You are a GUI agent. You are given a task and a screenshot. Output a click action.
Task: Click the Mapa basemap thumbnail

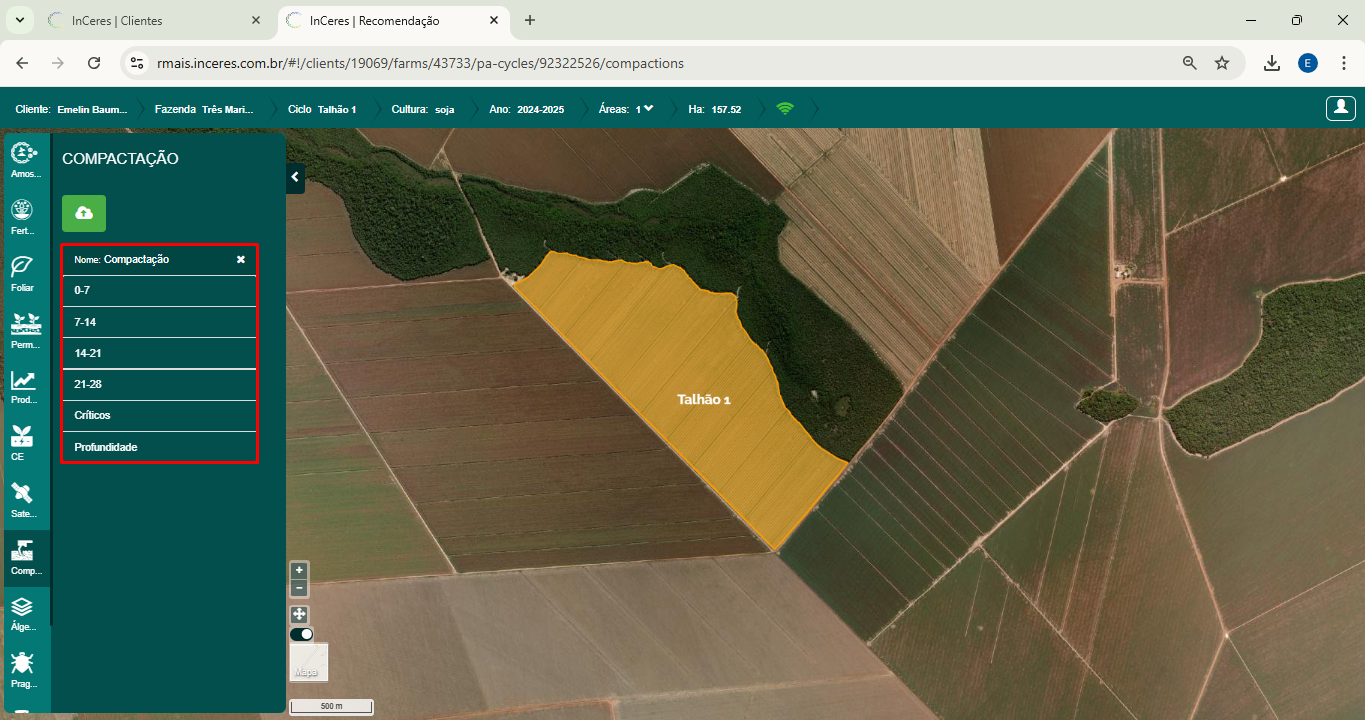[309, 662]
